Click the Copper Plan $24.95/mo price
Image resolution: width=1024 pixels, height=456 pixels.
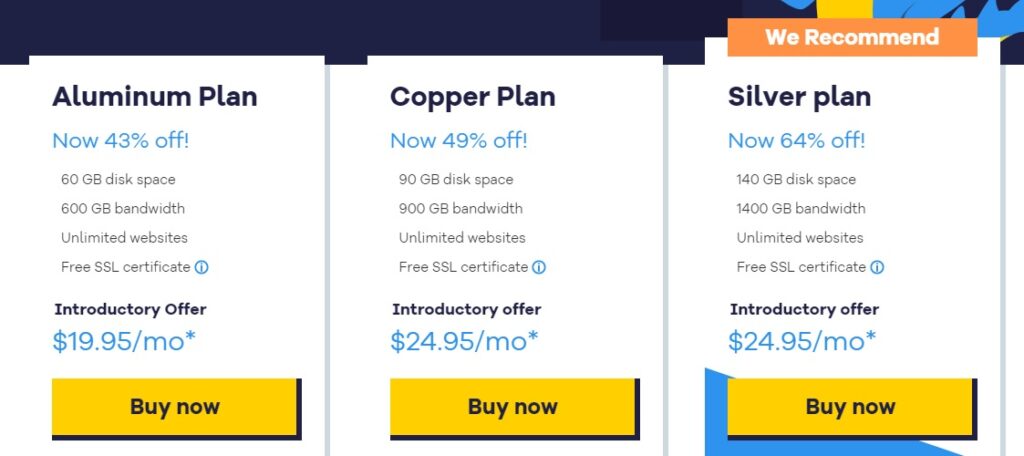(464, 341)
